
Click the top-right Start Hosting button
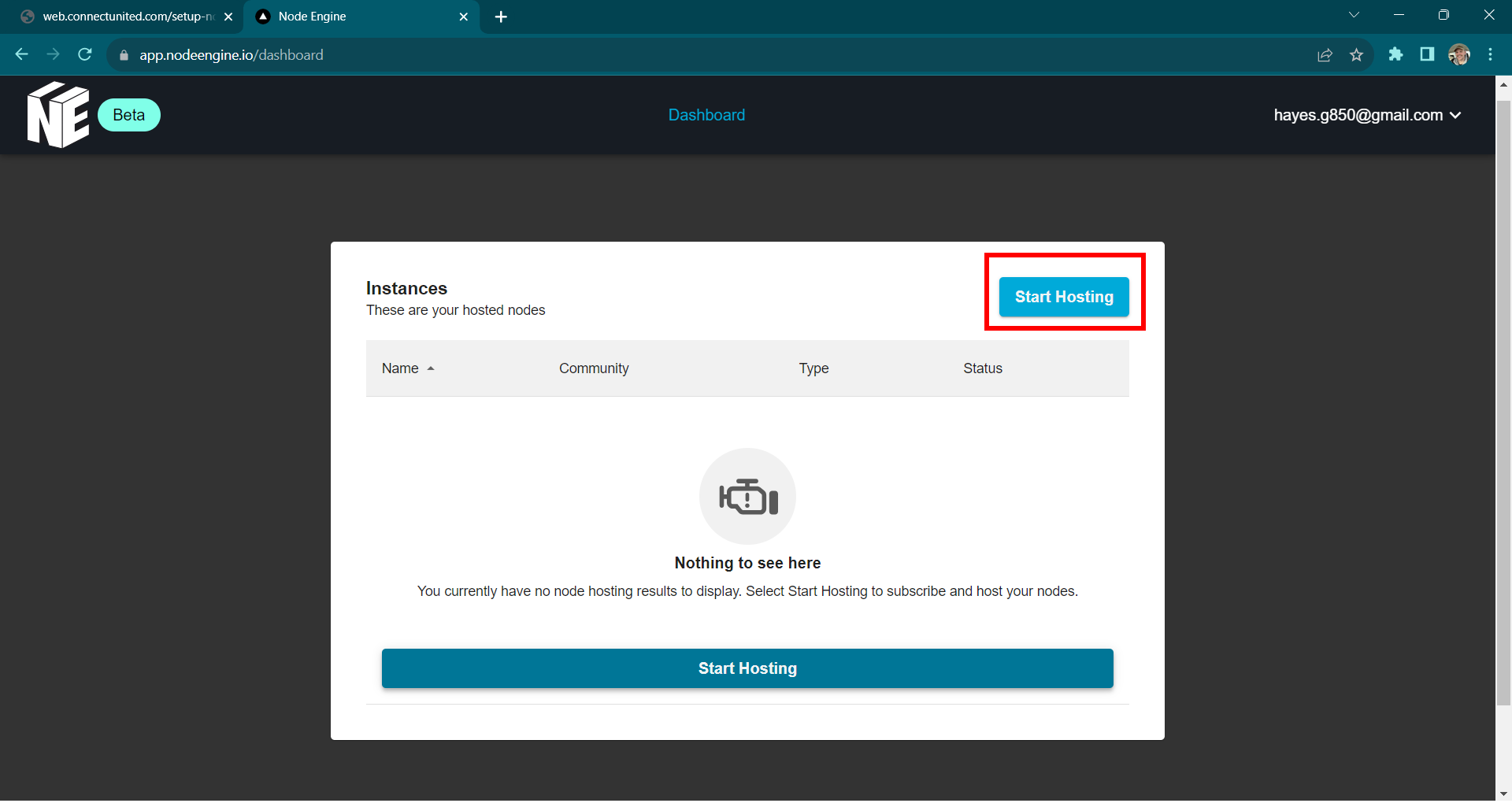[1064, 297]
